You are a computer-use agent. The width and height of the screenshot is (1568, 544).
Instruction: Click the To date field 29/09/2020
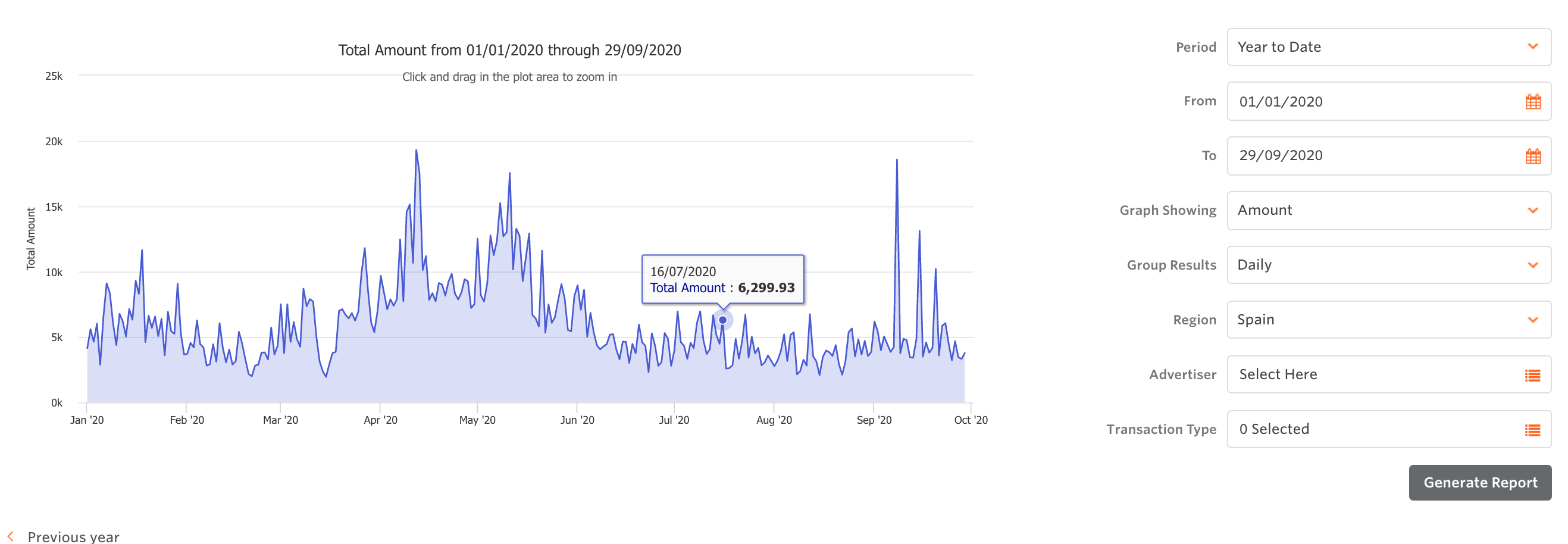(x=1370, y=156)
